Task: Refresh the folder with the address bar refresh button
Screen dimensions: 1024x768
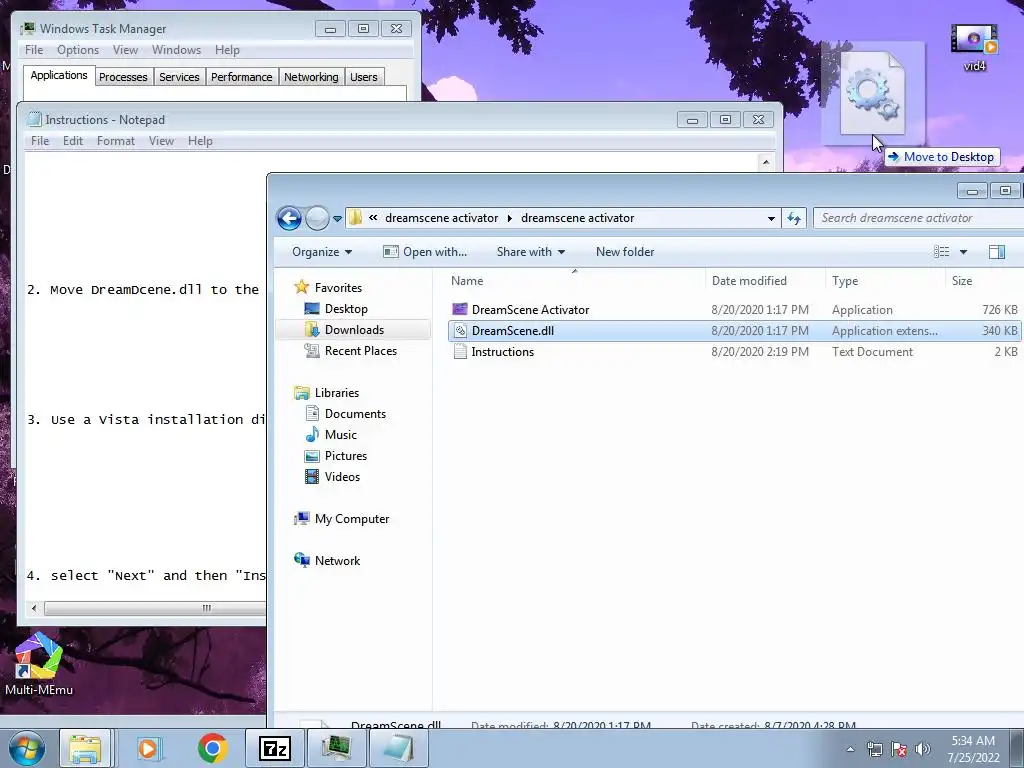Action: tap(794, 218)
